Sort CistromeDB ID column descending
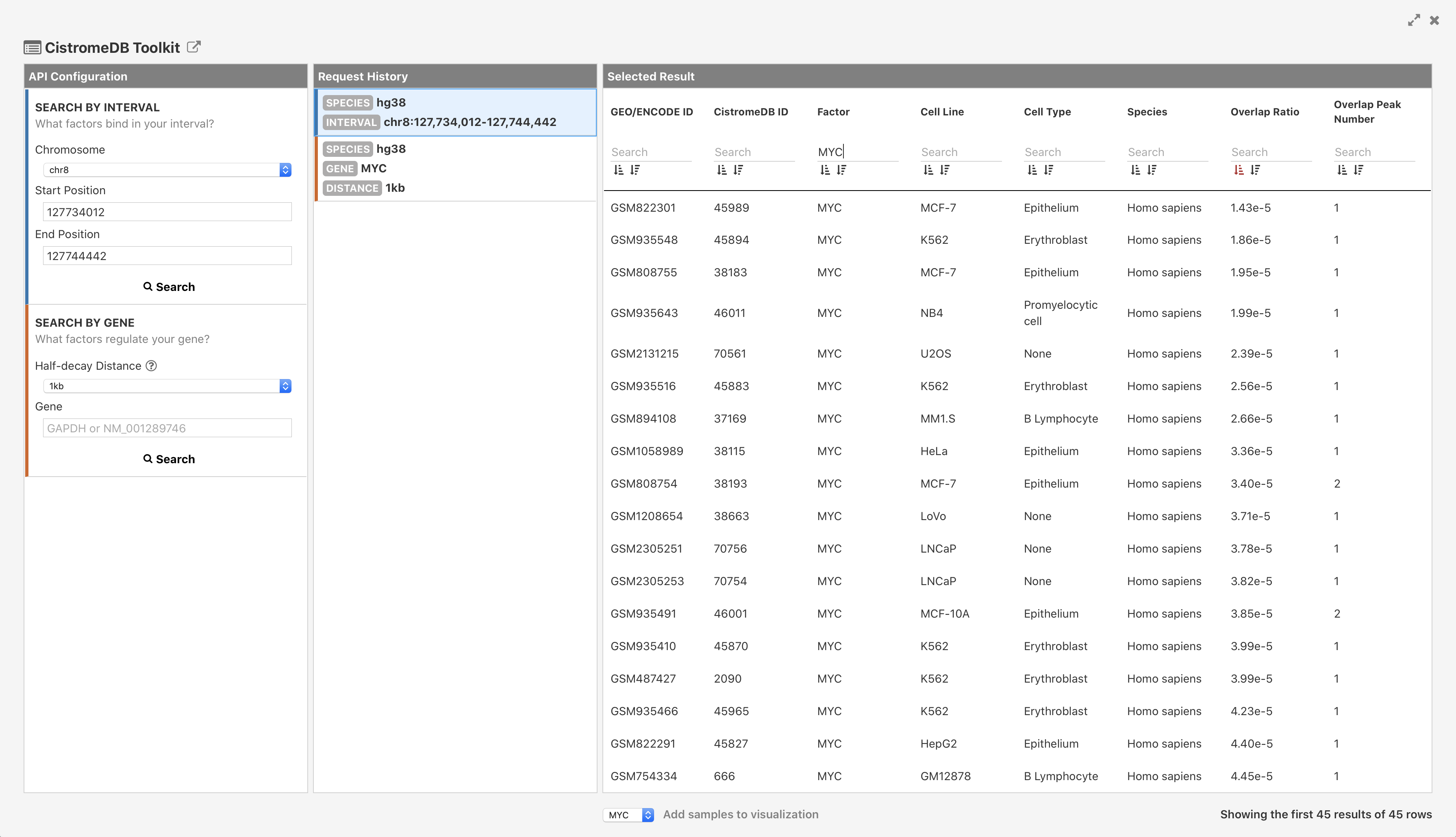This screenshot has width=1456, height=837. pyautogui.click(x=738, y=170)
